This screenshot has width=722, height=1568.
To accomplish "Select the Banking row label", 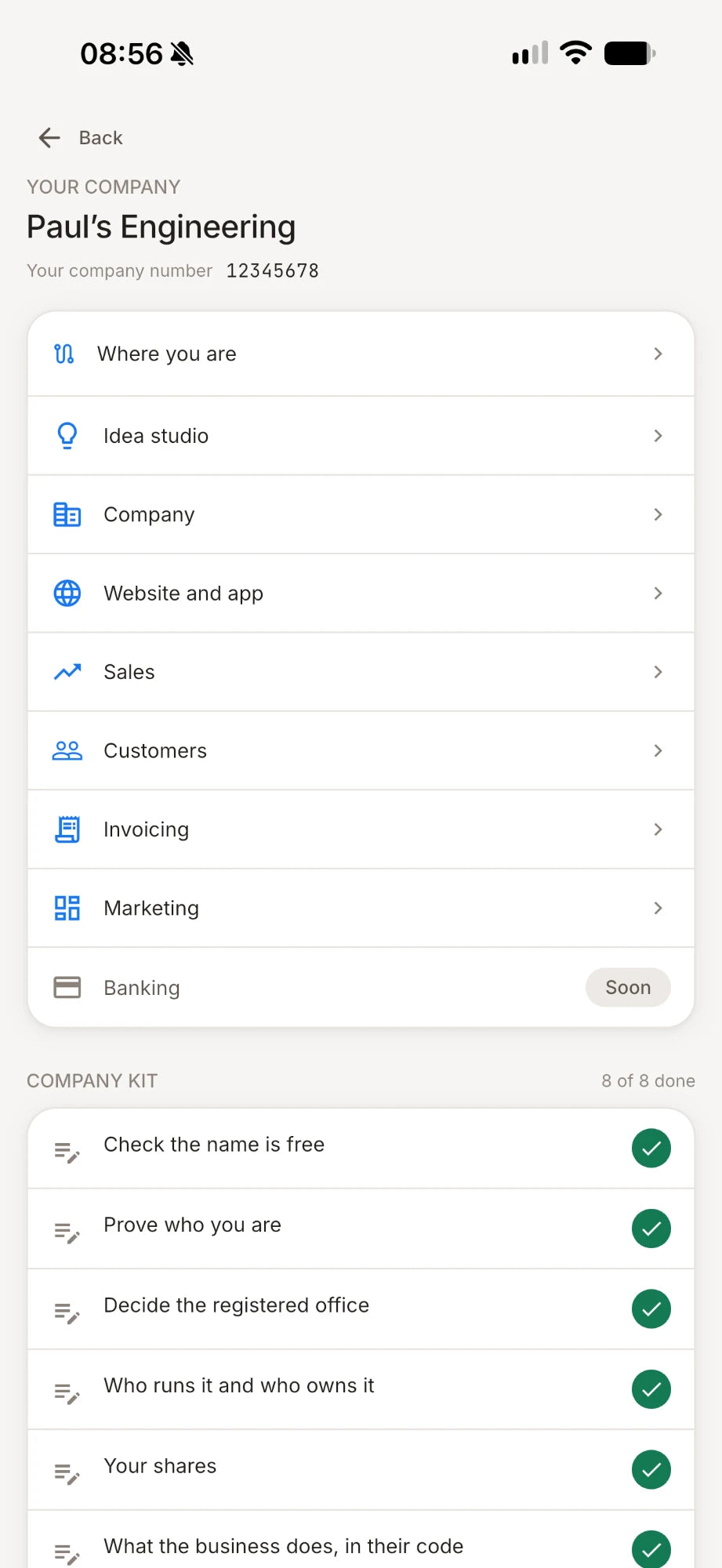I will click(142, 988).
